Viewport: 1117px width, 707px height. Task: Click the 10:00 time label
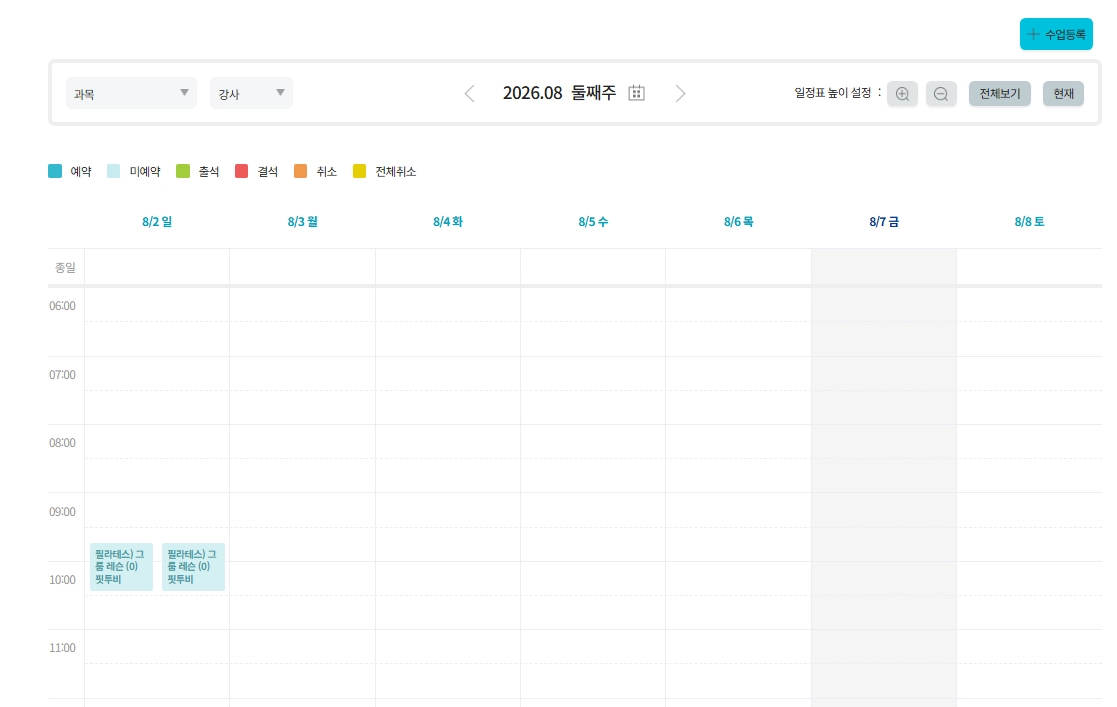click(x=62, y=579)
